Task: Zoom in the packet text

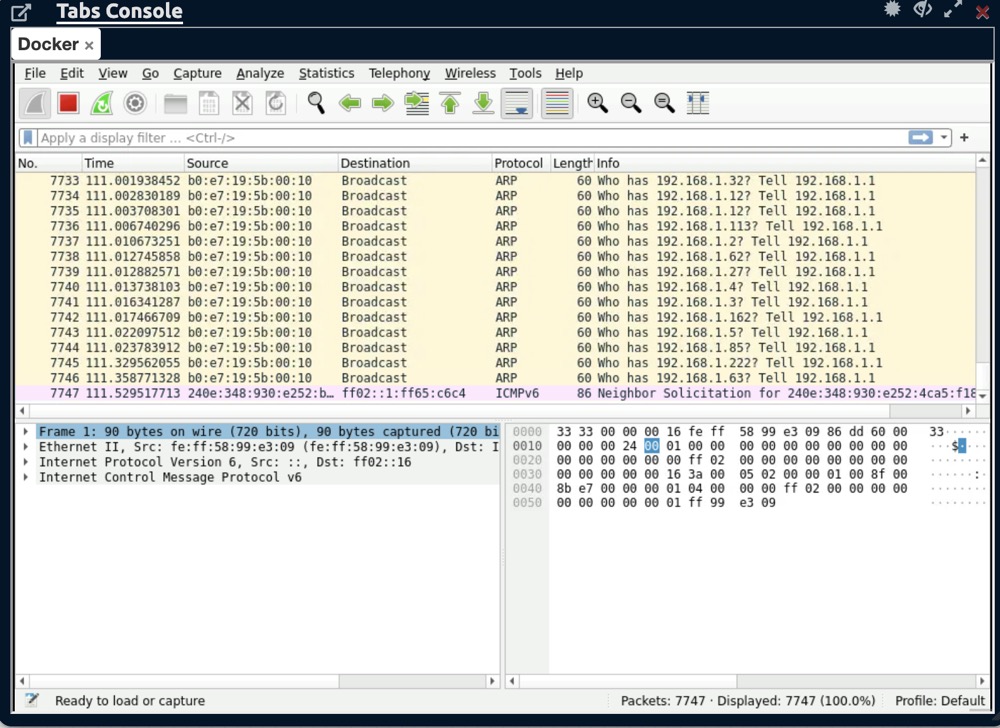Action: pyautogui.click(x=598, y=103)
